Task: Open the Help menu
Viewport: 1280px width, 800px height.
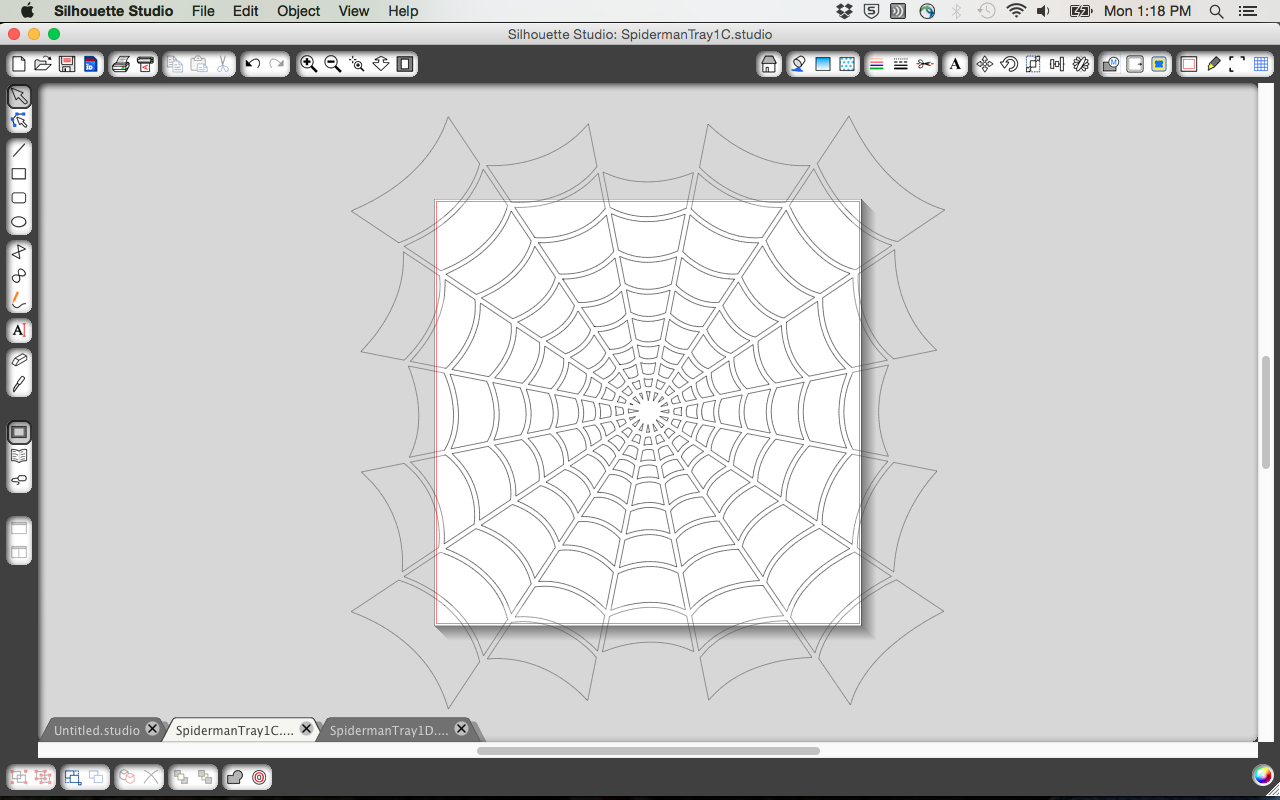Action: pos(403,11)
